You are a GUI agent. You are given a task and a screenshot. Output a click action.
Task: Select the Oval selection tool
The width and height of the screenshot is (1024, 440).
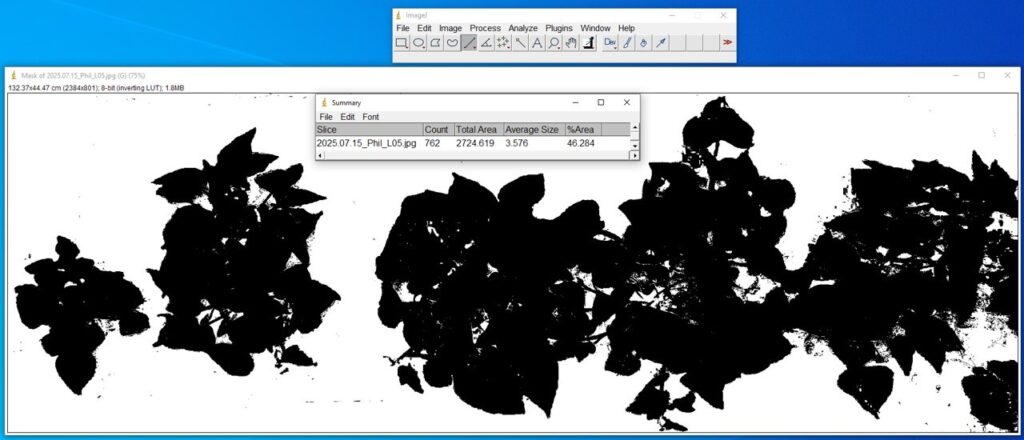point(419,43)
